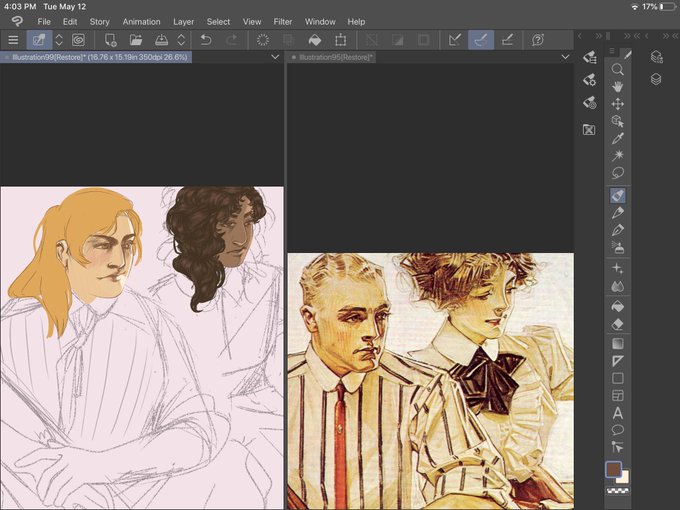The image size is (680, 510).
Task: Select the Frame border panel tool
Action: 618,396
